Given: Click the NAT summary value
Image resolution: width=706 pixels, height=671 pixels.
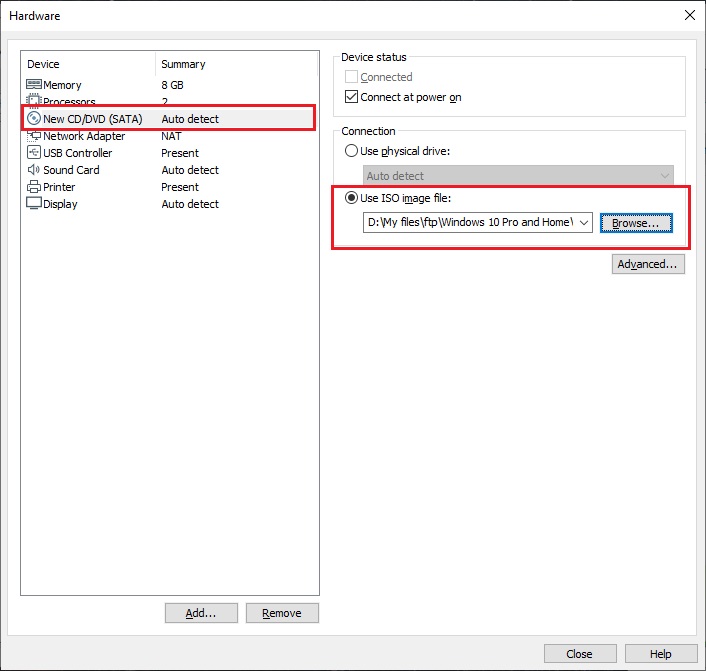Looking at the screenshot, I should click(x=172, y=136).
